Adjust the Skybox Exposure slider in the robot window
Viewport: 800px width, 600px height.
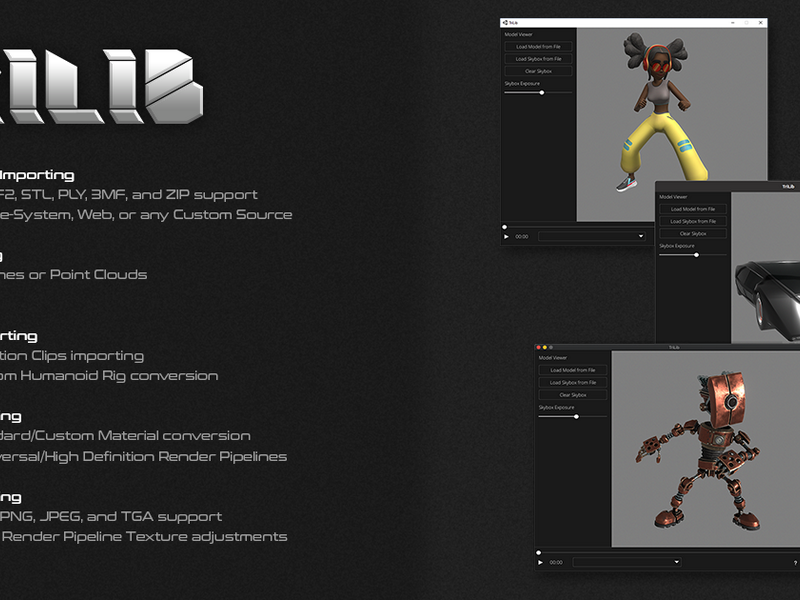pyautogui.click(x=577, y=417)
